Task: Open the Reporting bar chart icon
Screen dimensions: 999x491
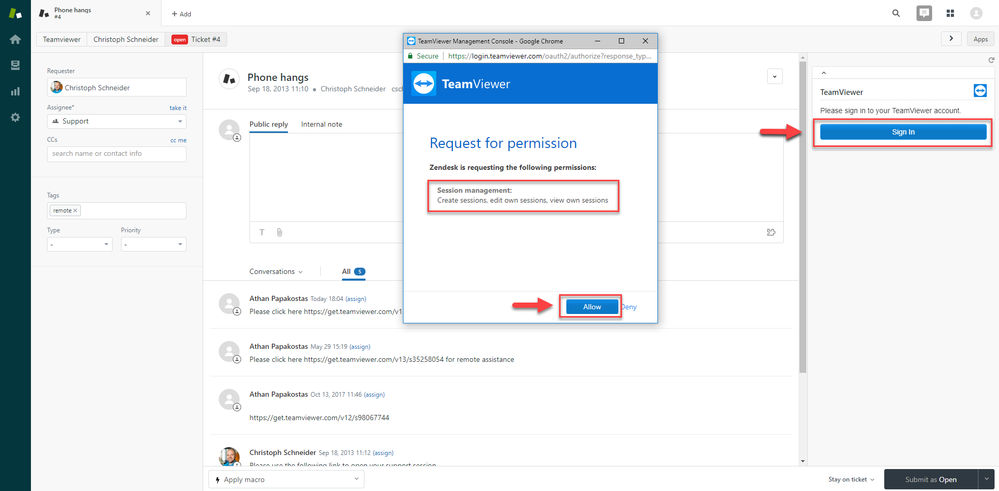Action: tap(15, 92)
